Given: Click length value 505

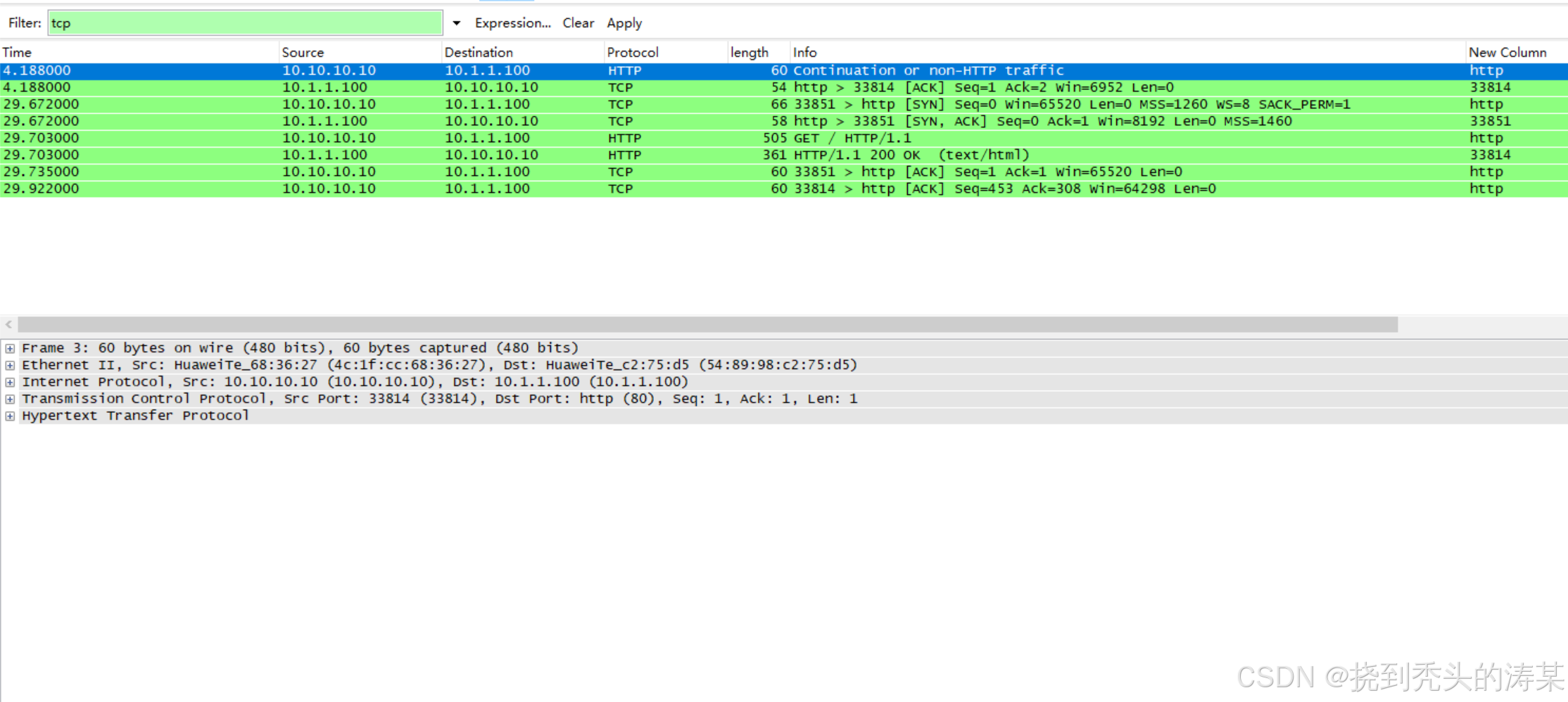Looking at the screenshot, I should [x=774, y=138].
